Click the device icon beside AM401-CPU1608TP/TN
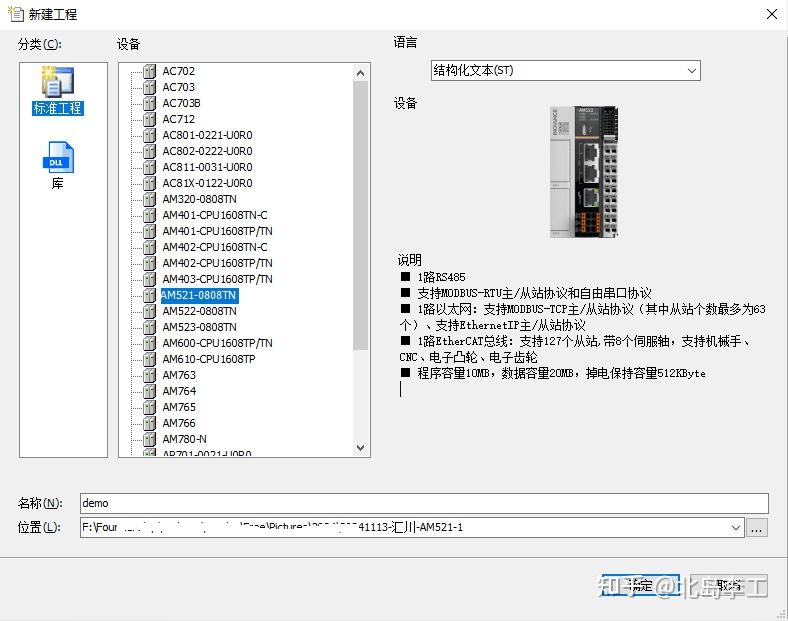The image size is (788, 621). (x=149, y=231)
